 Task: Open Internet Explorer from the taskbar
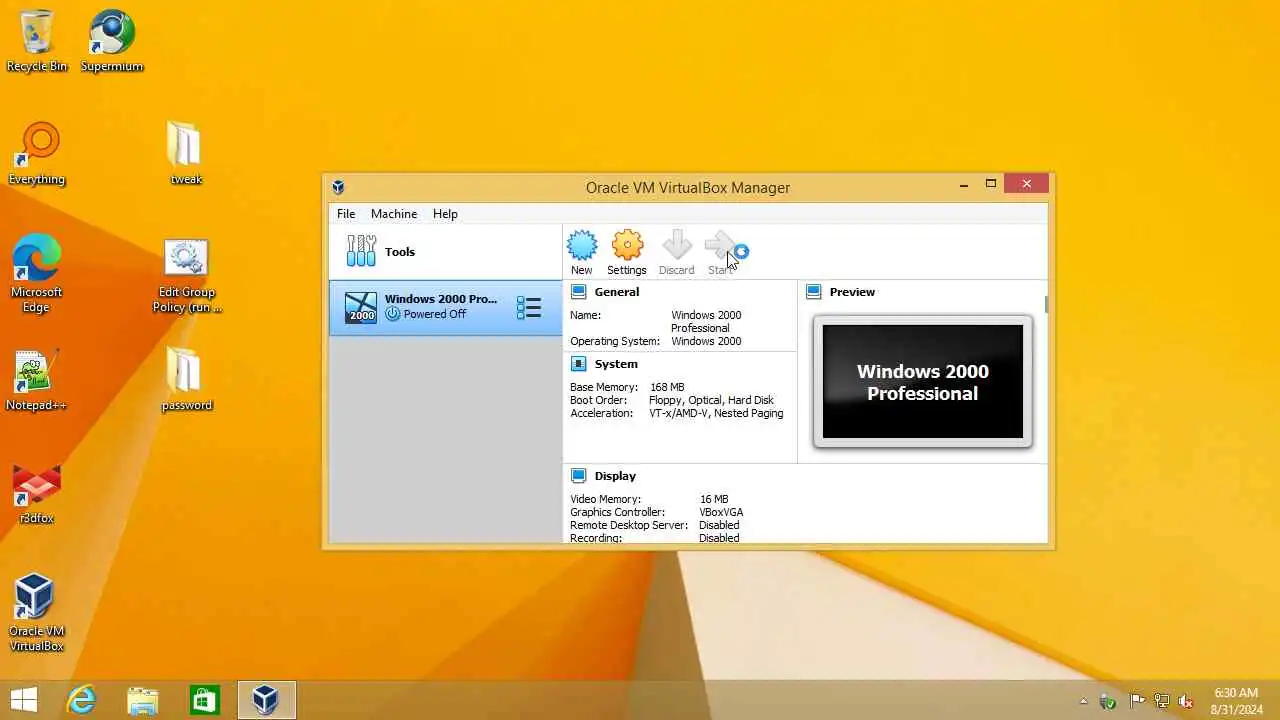pyautogui.click(x=81, y=700)
